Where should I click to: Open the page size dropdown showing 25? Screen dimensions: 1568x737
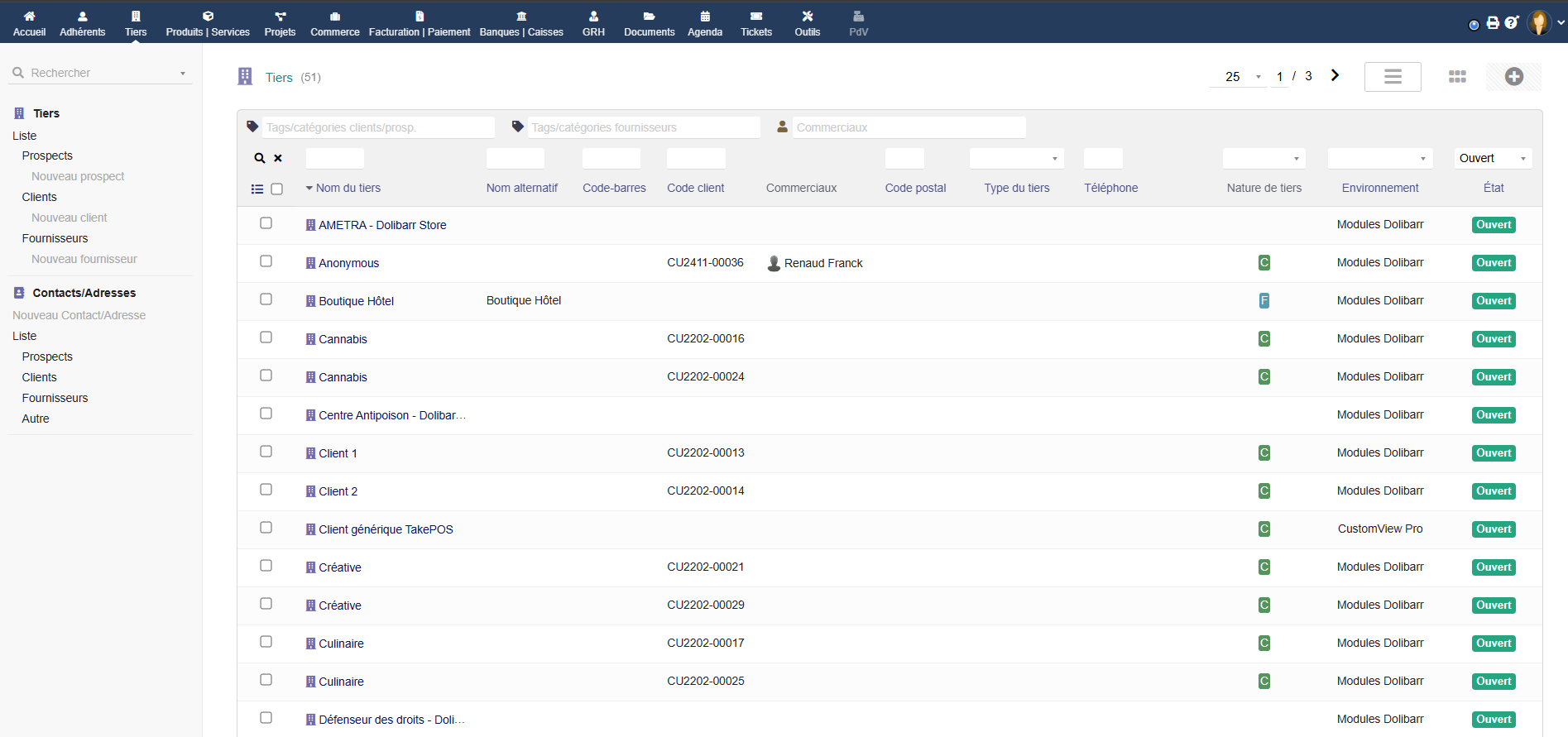point(1238,77)
